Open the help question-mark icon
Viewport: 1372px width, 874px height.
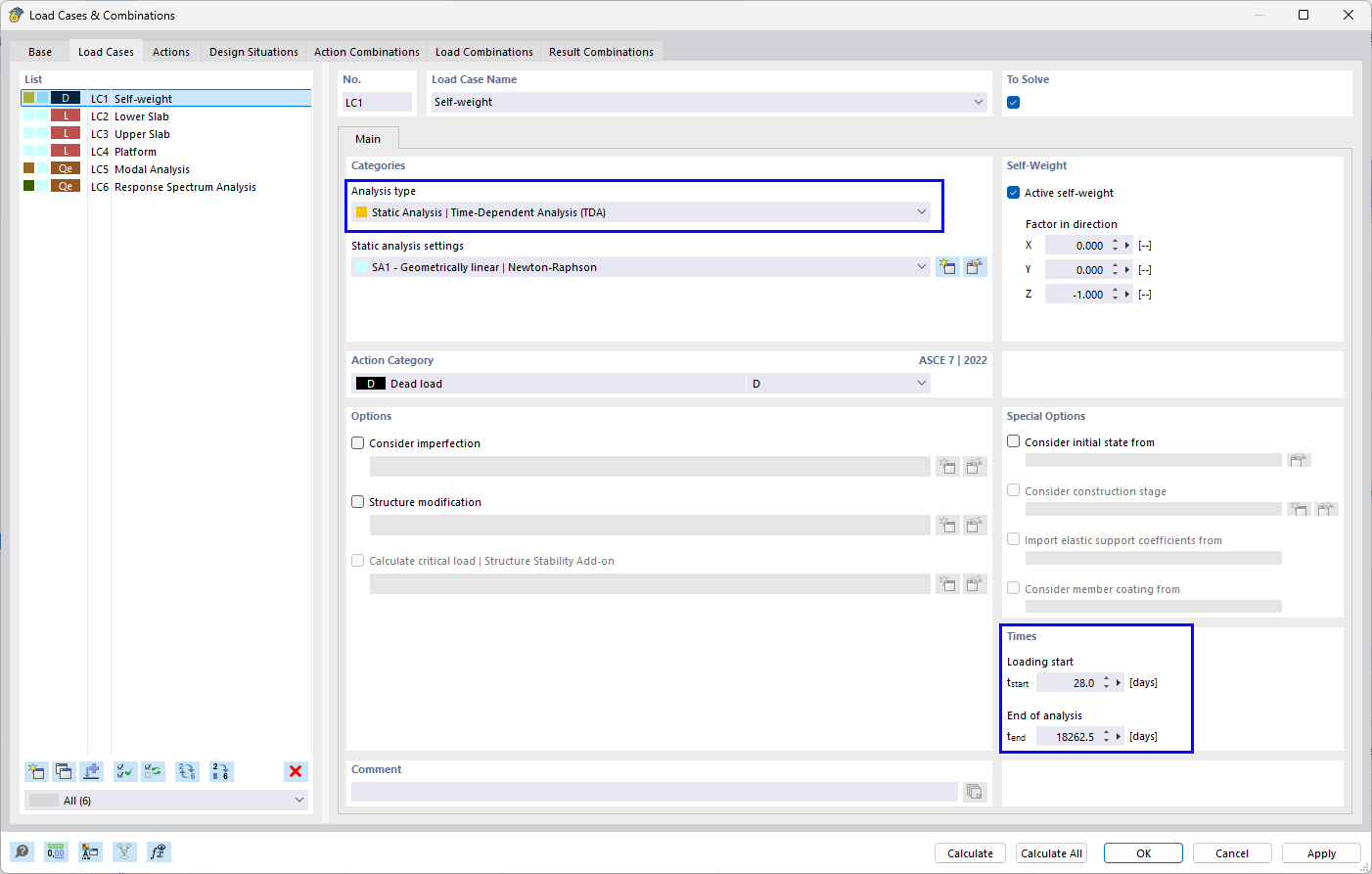(x=22, y=851)
